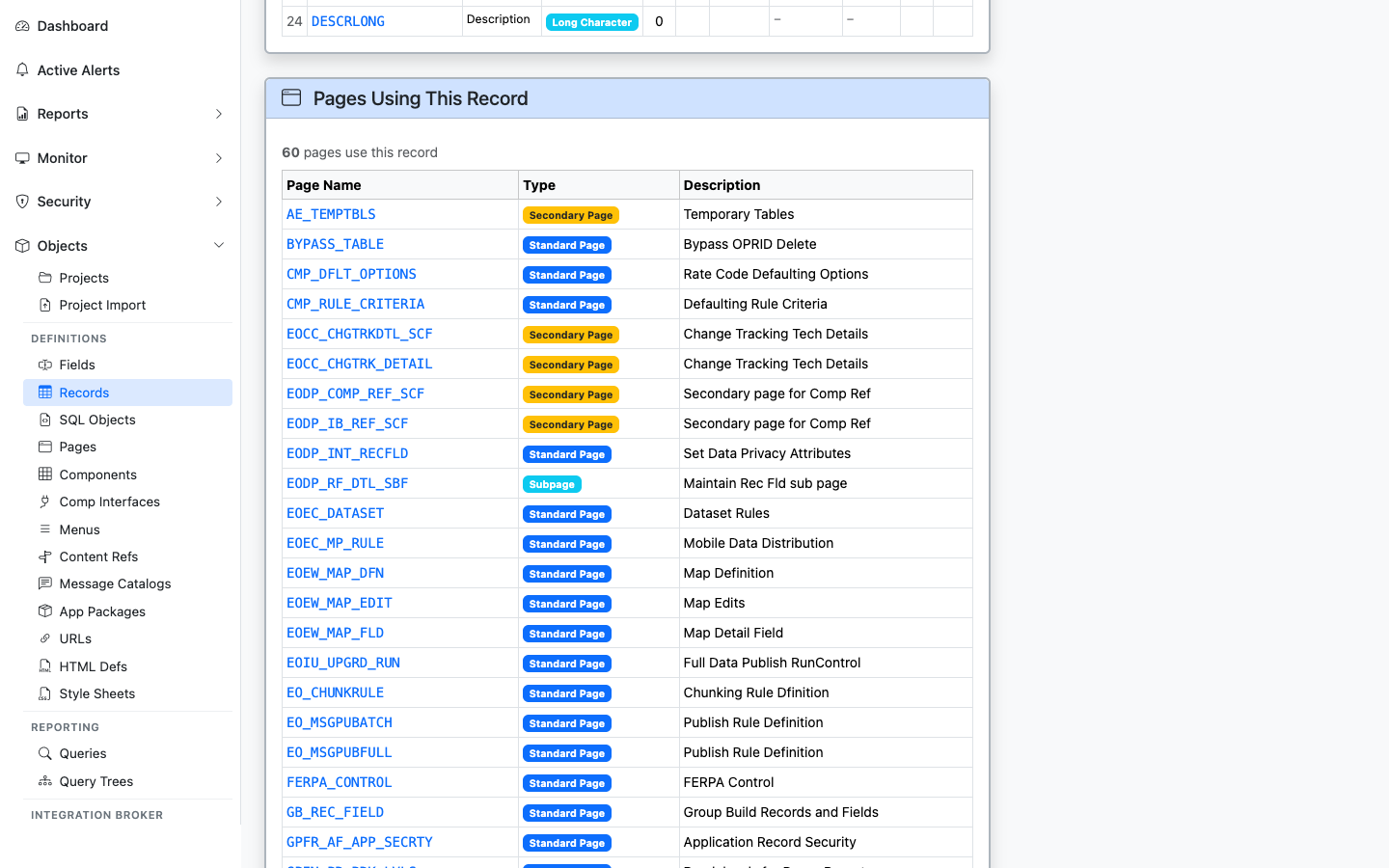Click the Subpage badge for EODP_RF_DTL_SBF
Screen dimensions: 1389x868
click(552, 484)
